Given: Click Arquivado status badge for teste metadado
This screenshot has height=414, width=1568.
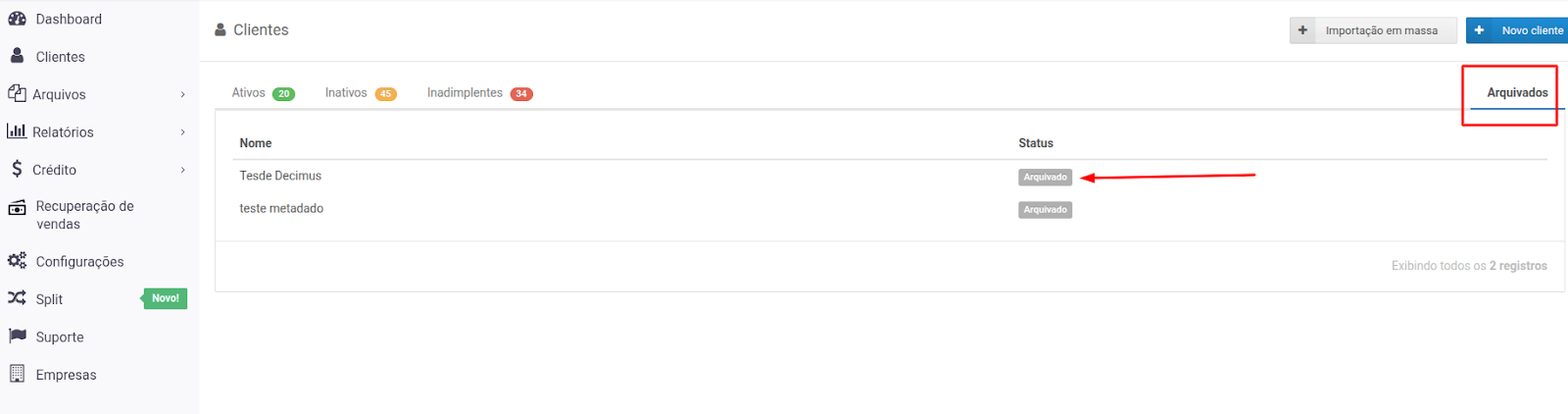Looking at the screenshot, I should 1045,210.
